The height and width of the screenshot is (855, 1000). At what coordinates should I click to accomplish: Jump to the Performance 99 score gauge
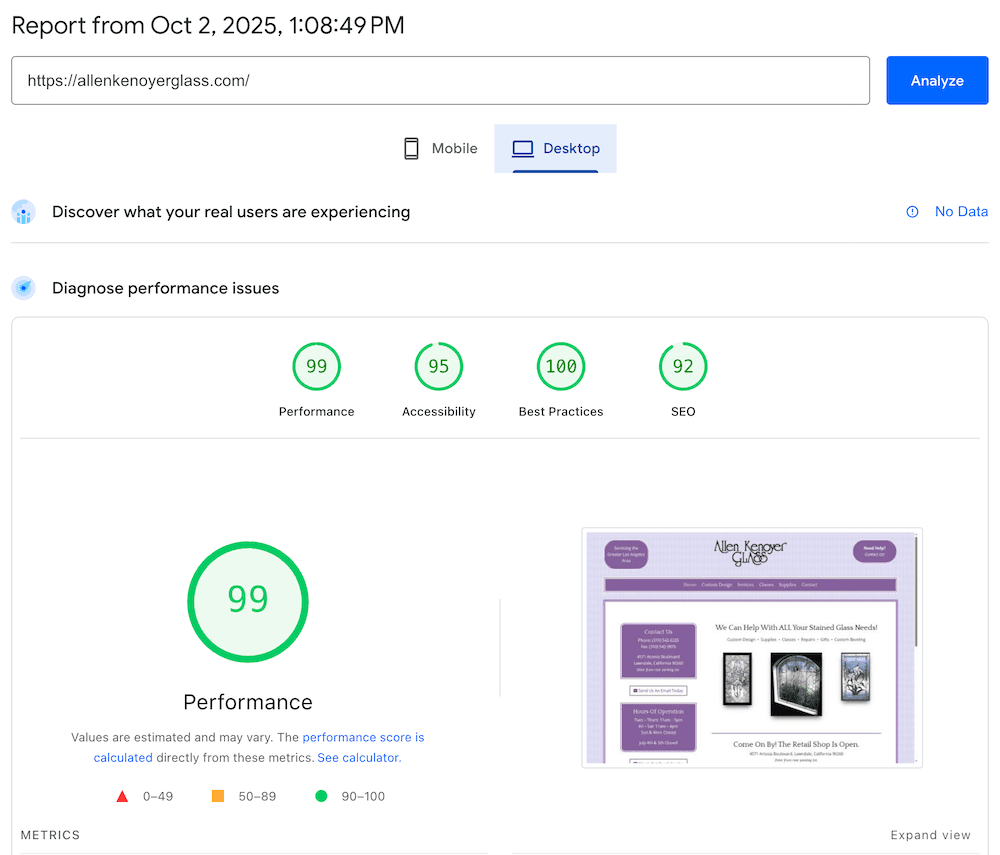pyautogui.click(x=316, y=380)
